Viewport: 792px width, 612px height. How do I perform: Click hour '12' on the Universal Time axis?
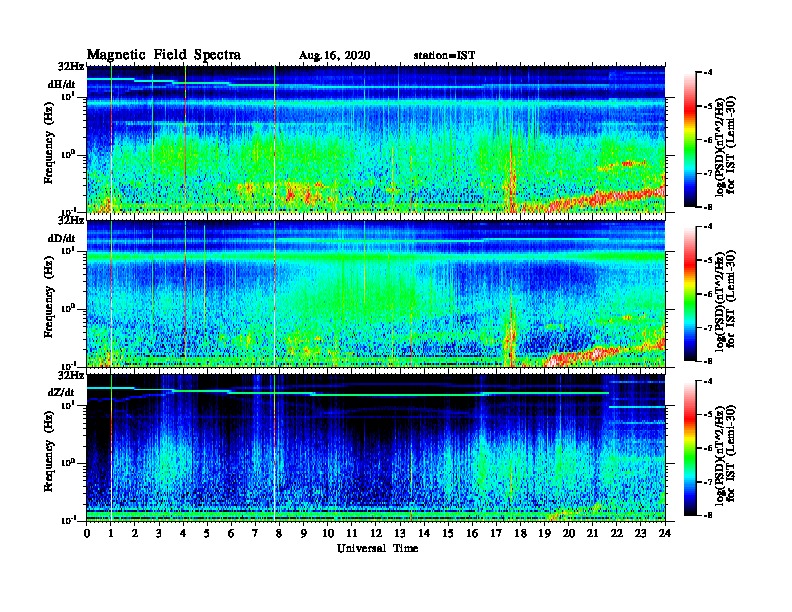[376, 533]
